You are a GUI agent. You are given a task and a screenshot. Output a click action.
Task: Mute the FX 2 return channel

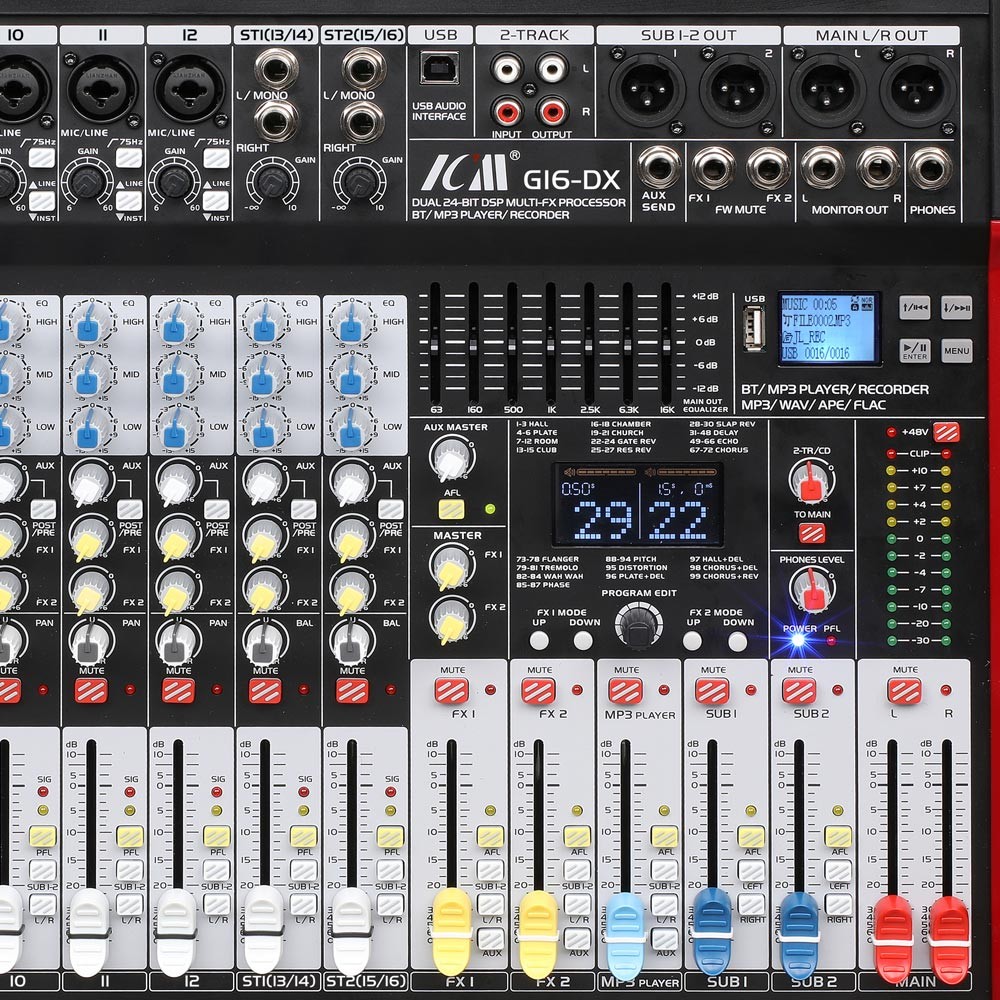point(538,691)
